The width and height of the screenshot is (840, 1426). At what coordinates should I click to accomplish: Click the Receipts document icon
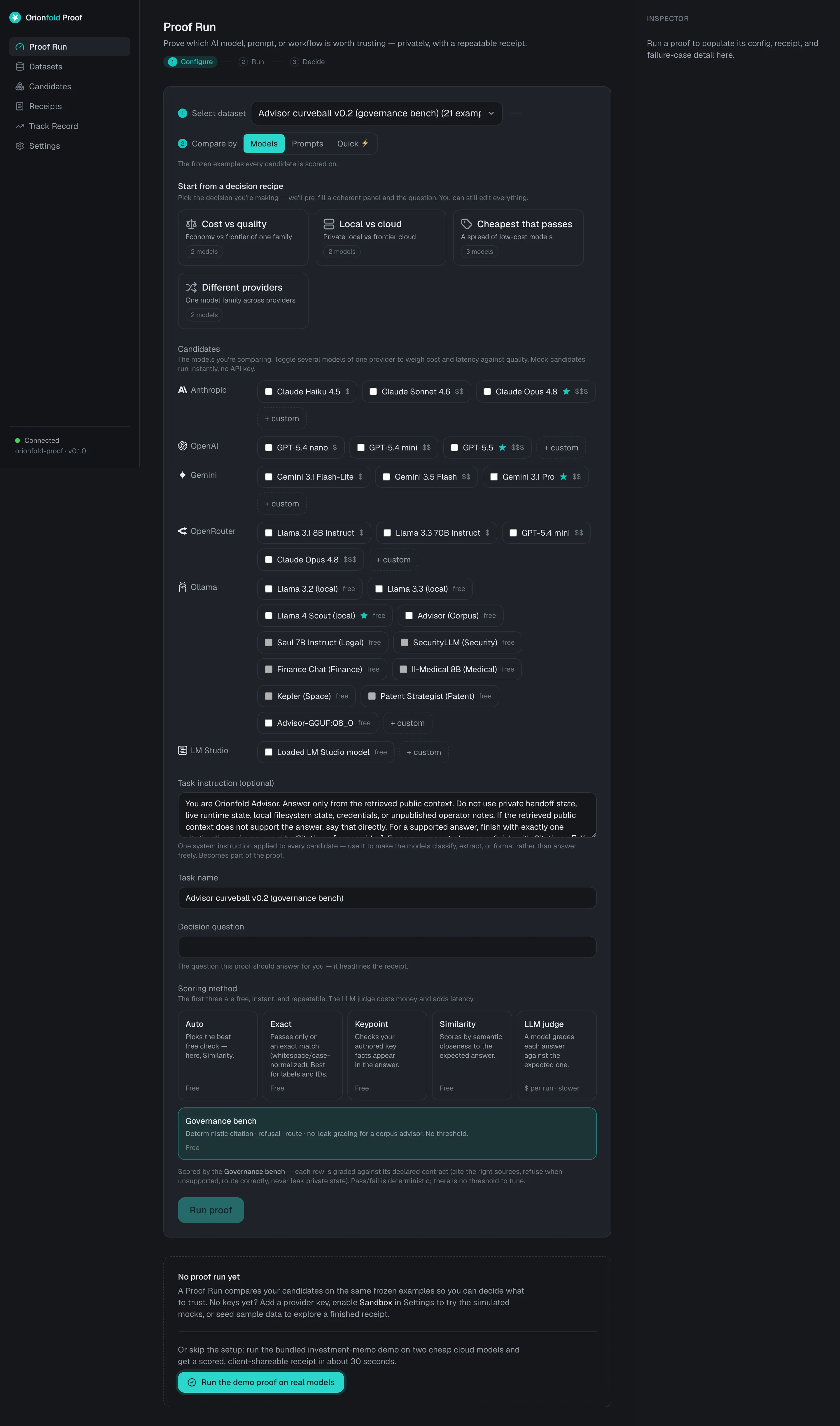(20, 106)
